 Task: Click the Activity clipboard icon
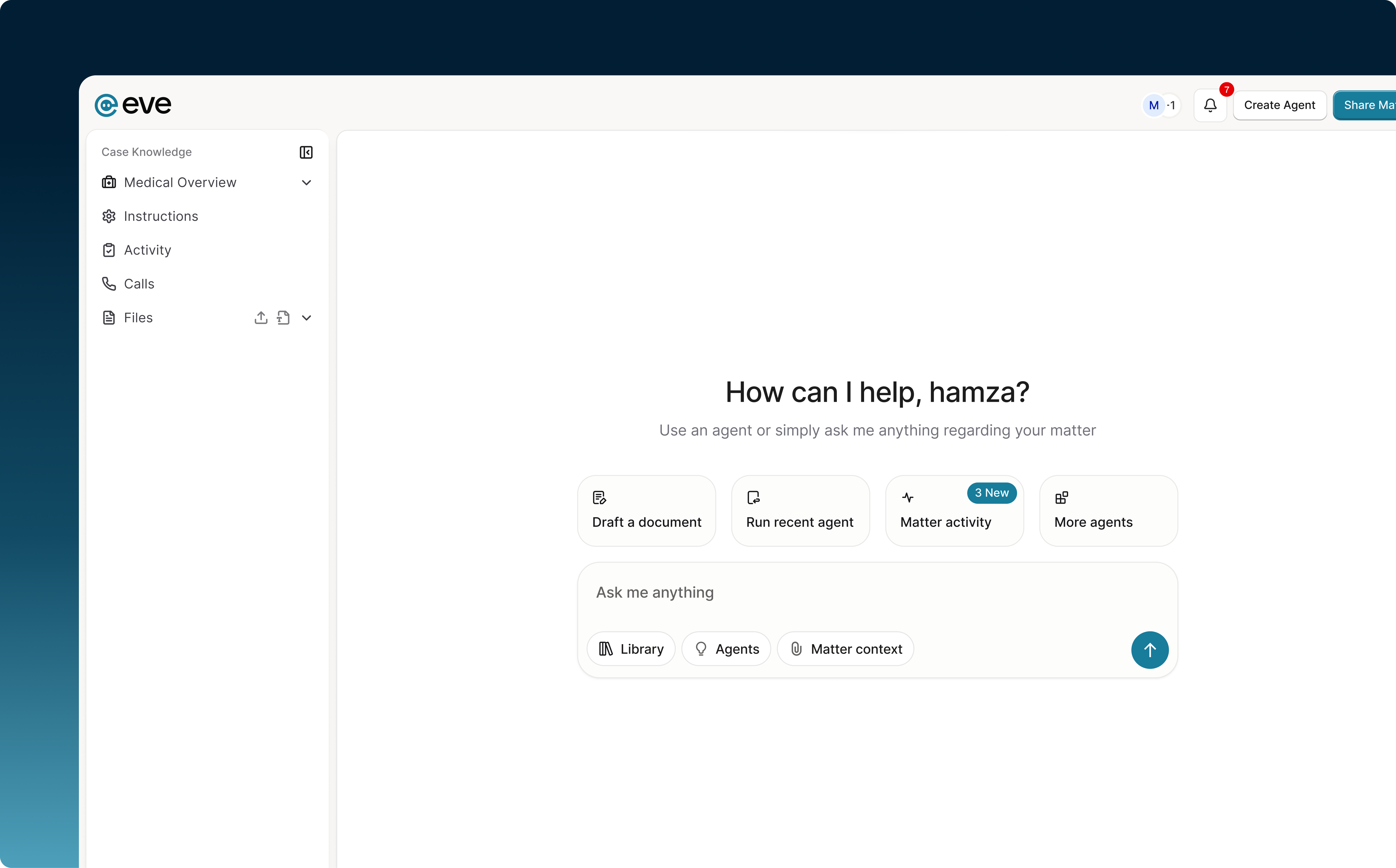point(109,250)
